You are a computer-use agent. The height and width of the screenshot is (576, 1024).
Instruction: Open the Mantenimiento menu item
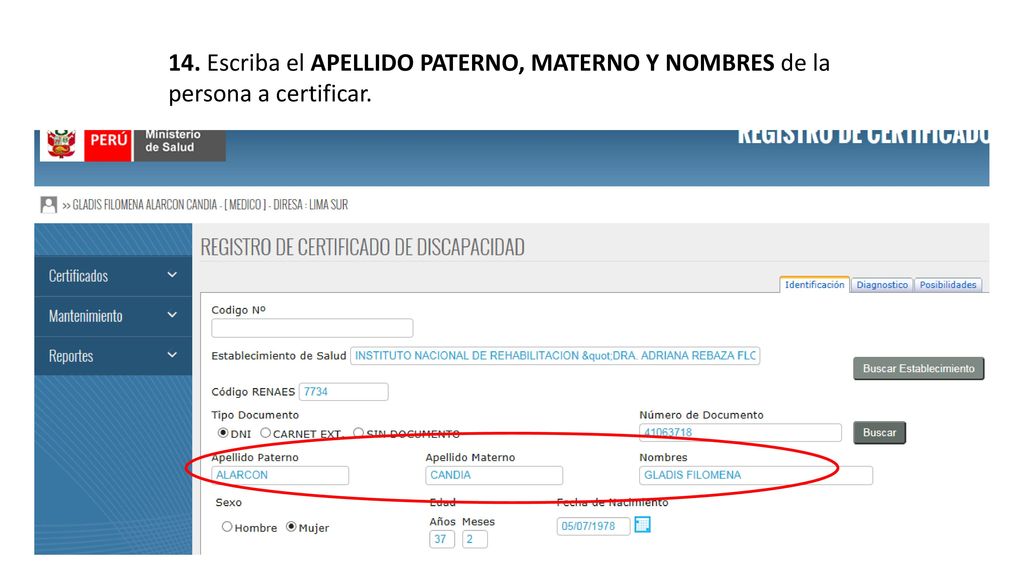click(x=113, y=317)
